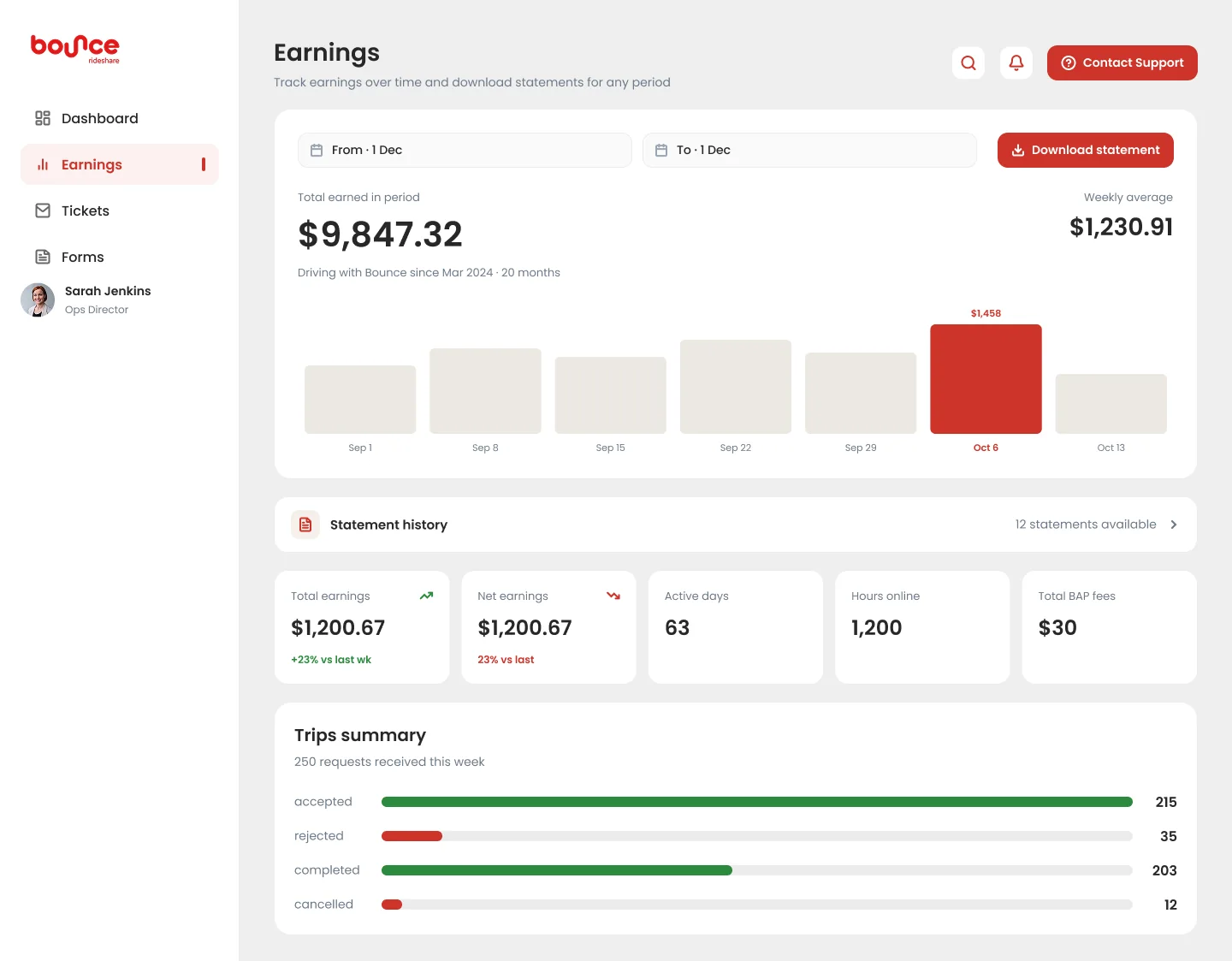Click the Contact Support button
This screenshot has height=961, width=1232.
coord(1122,62)
